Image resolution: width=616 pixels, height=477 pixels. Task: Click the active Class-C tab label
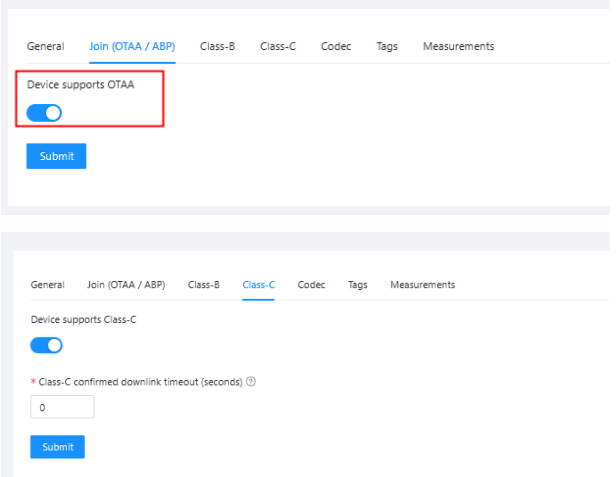258,285
